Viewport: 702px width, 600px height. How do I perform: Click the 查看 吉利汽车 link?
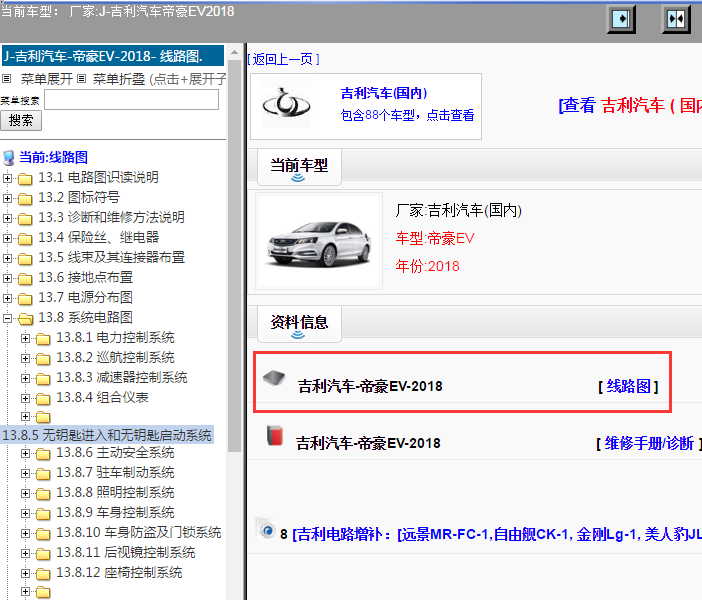630,106
